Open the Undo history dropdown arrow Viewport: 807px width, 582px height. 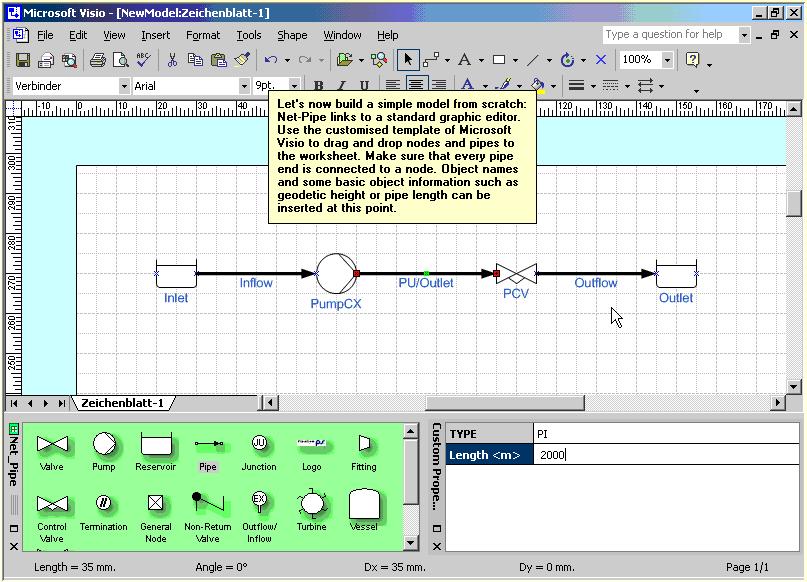[287, 61]
